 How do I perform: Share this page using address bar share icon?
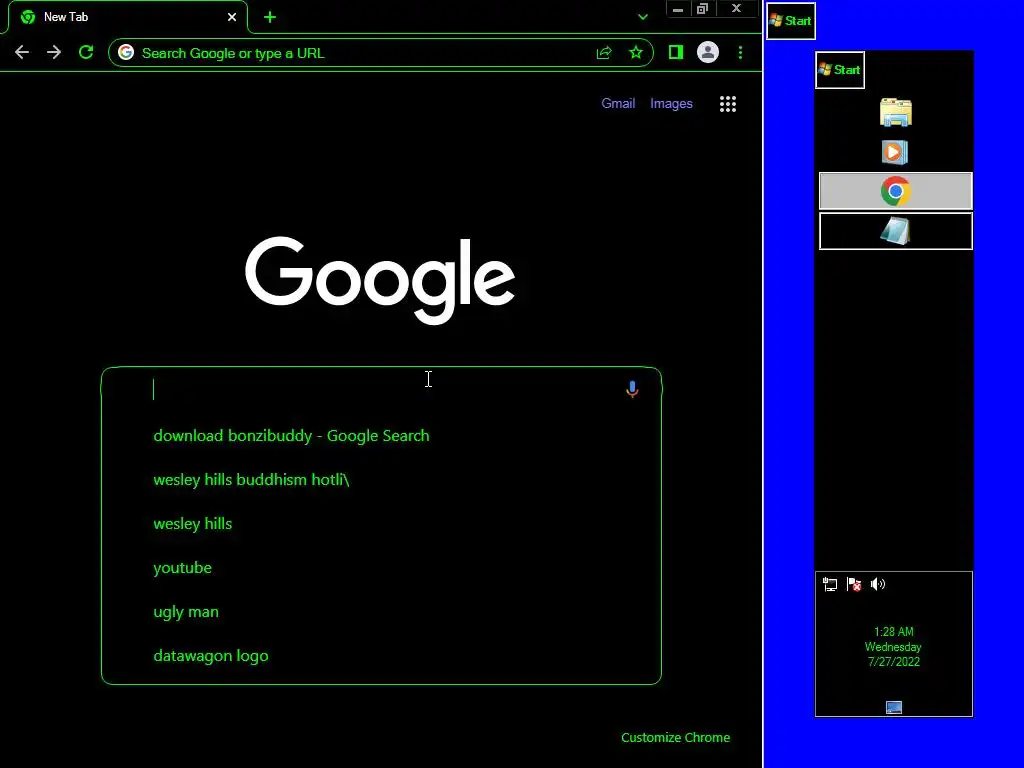click(604, 53)
